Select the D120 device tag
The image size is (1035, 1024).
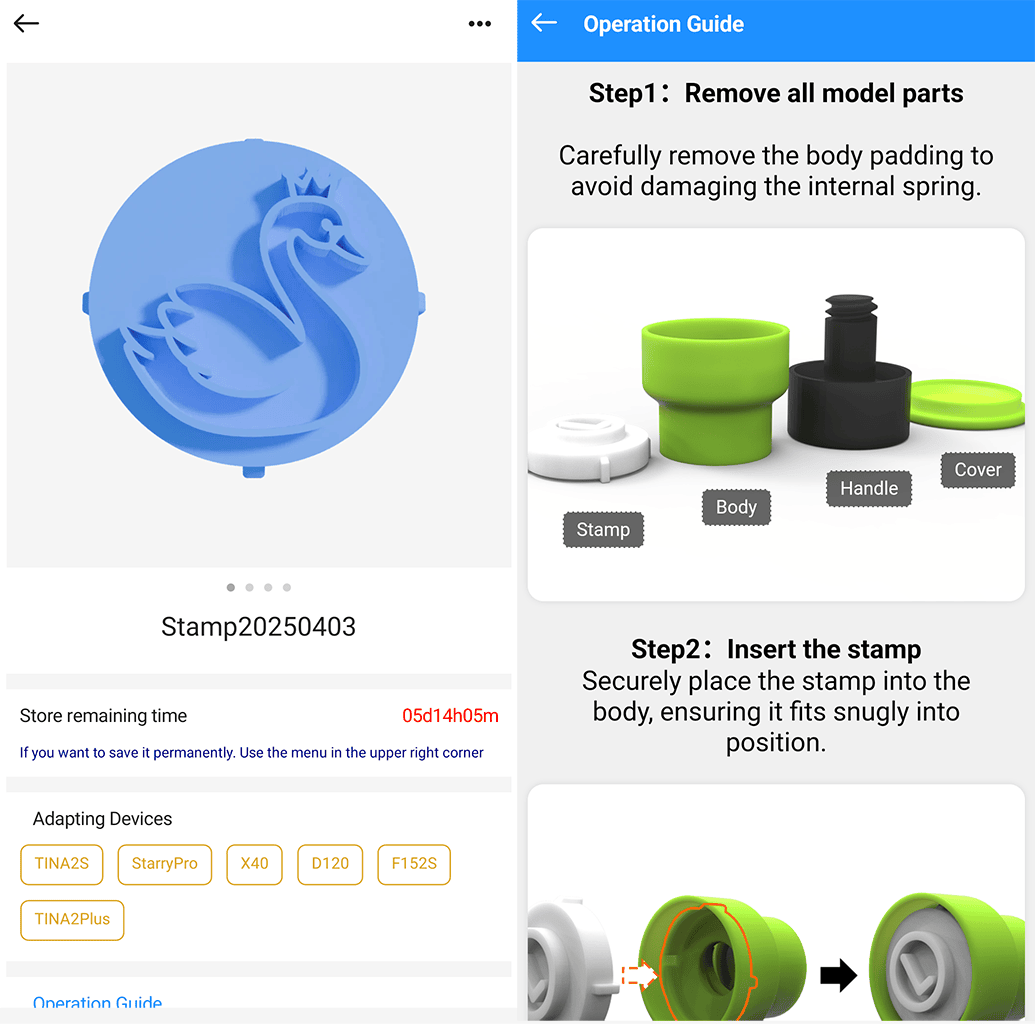pyautogui.click(x=330, y=864)
